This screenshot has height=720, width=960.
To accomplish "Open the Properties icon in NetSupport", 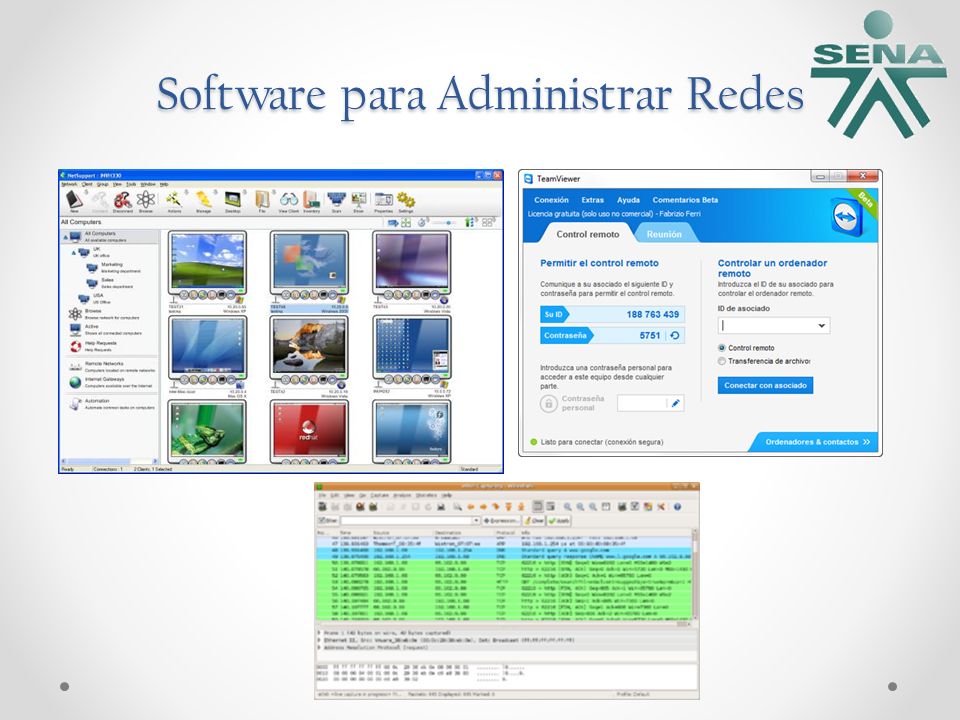I will tap(383, 200).
